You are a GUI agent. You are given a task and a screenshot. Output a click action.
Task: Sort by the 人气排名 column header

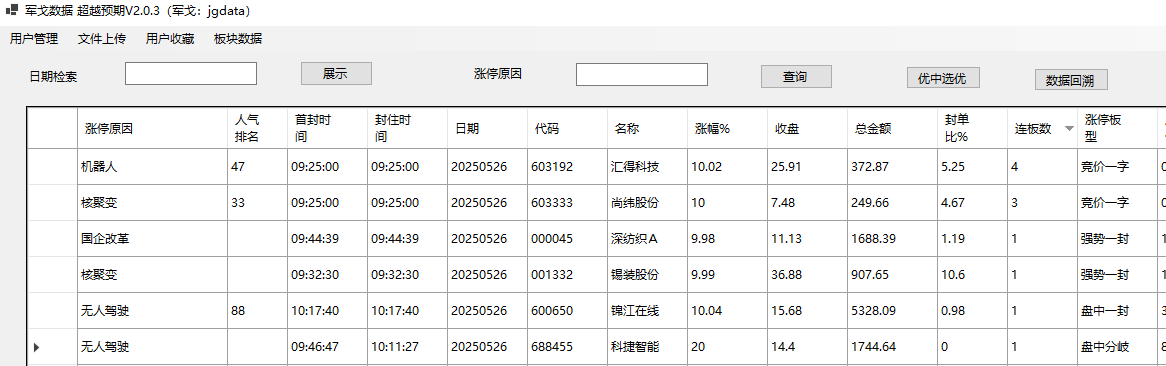pos(257,128)
